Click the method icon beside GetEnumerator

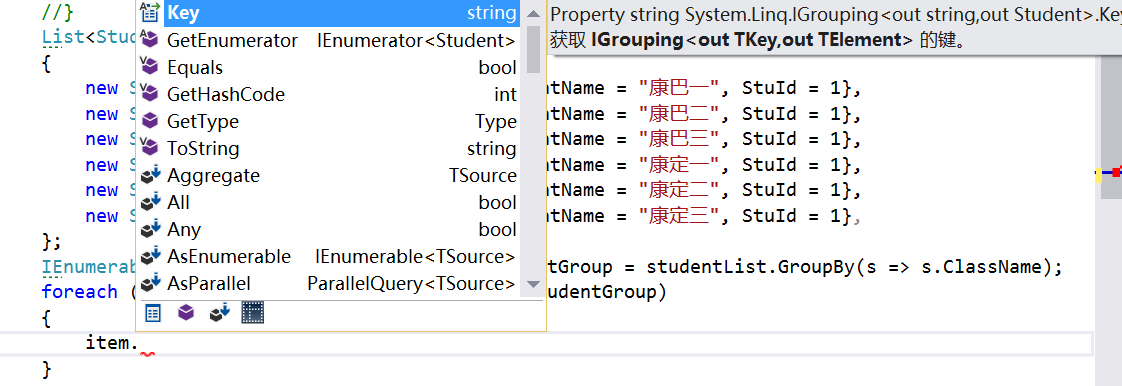(x=150, y=39)
